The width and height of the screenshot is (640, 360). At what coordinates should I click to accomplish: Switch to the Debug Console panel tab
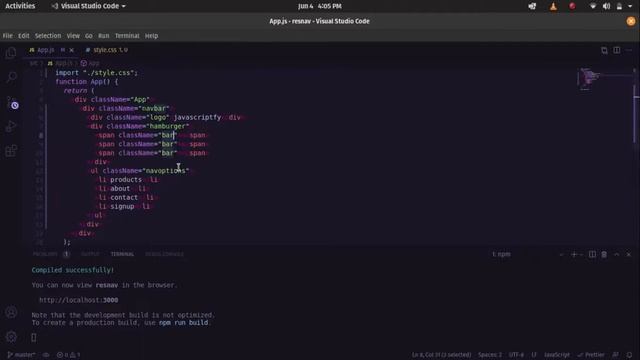[164, 254]
